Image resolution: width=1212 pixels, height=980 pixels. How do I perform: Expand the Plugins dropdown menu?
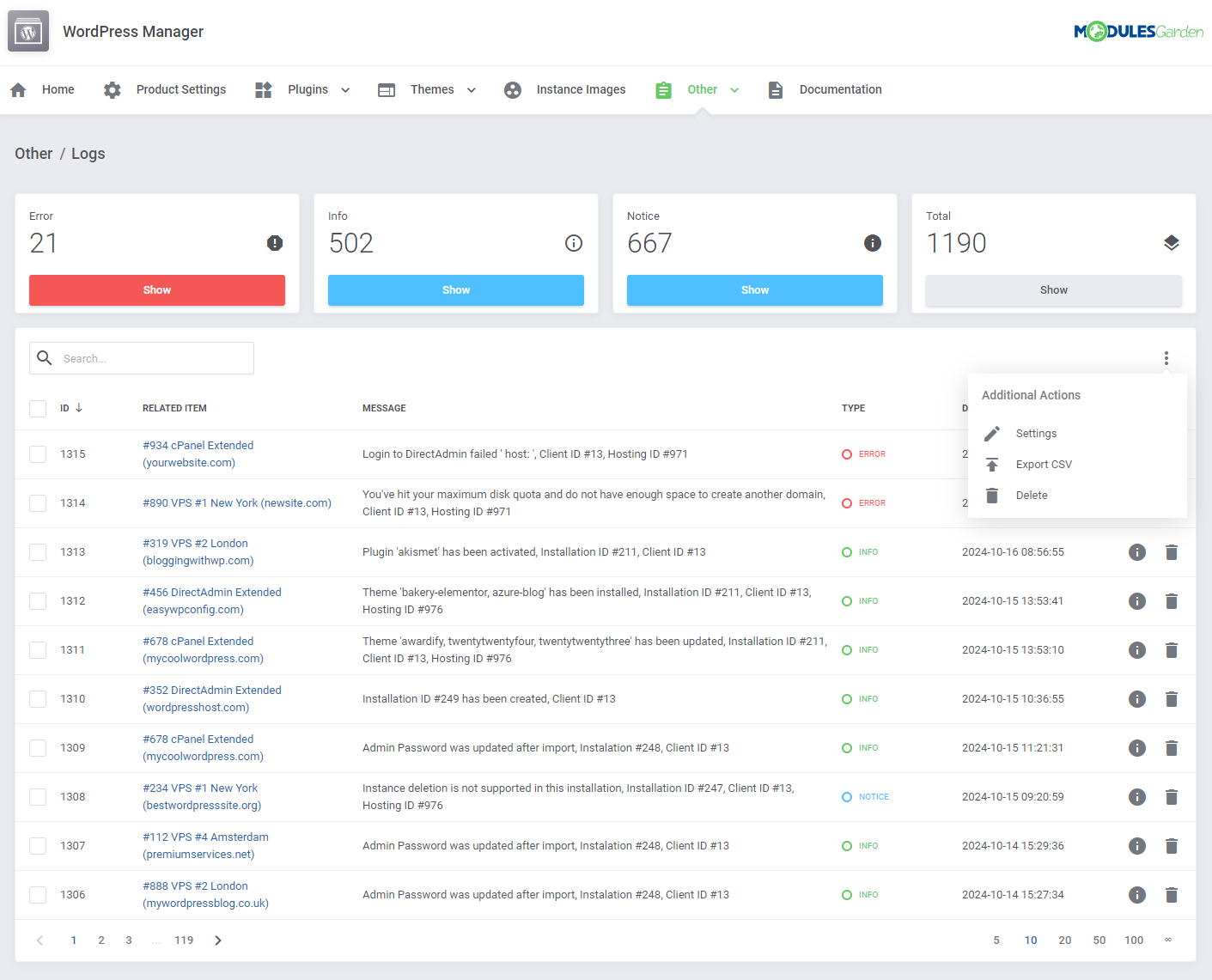coord(345,89)
